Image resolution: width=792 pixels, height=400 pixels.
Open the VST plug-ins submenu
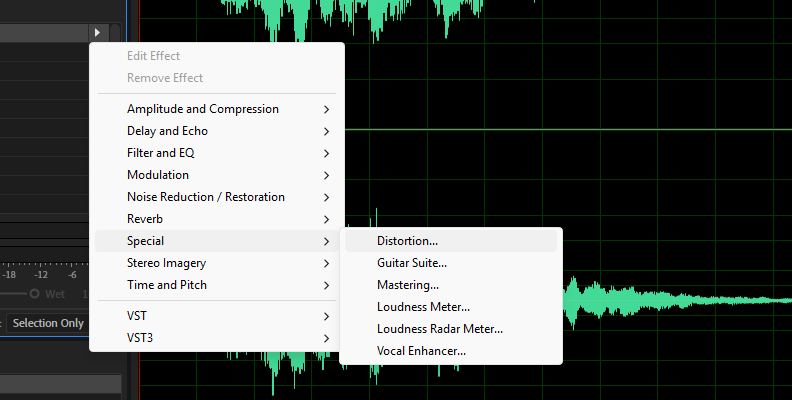coord(137,316)
